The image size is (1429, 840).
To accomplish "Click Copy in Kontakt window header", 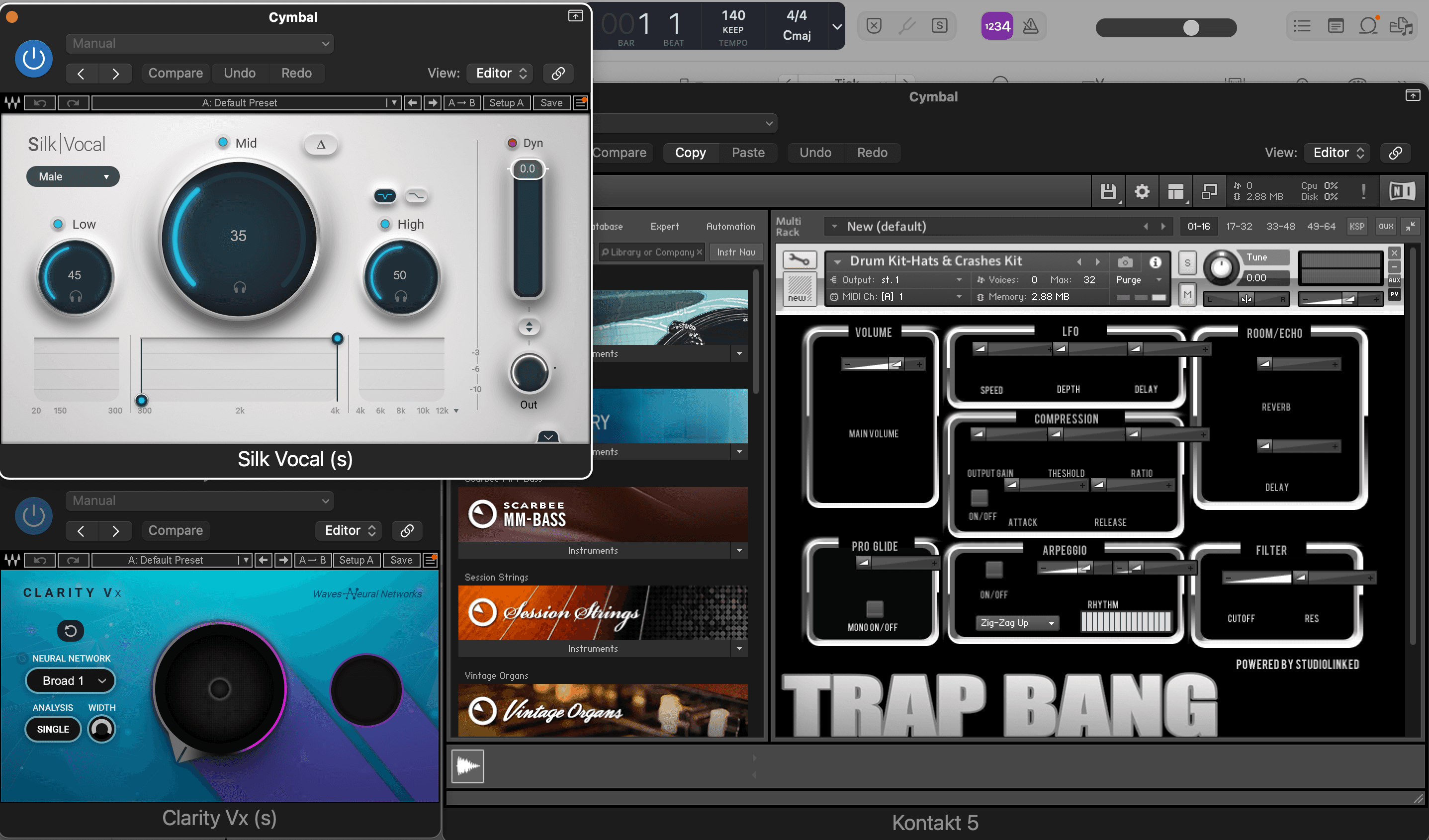I will (690, 153).
